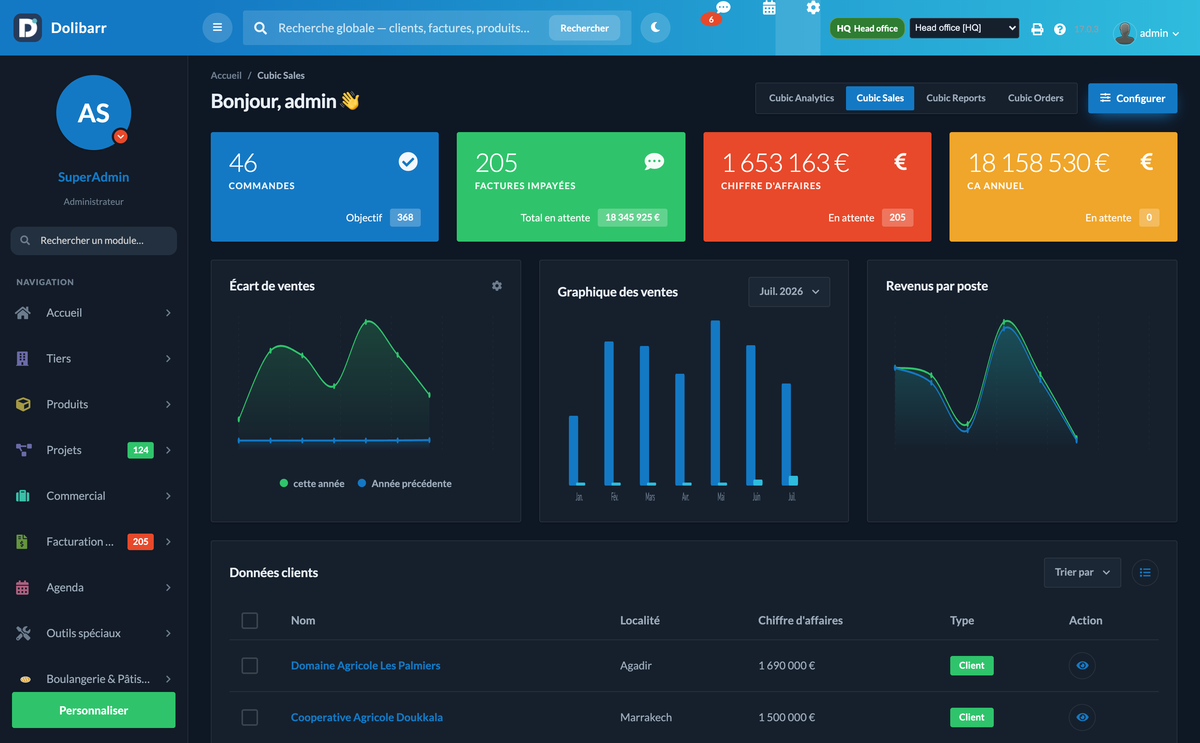Open the Head office [HQ] entity dropdown
Viewport: 1200px width, 743px height.
click(x=964, y=28)
